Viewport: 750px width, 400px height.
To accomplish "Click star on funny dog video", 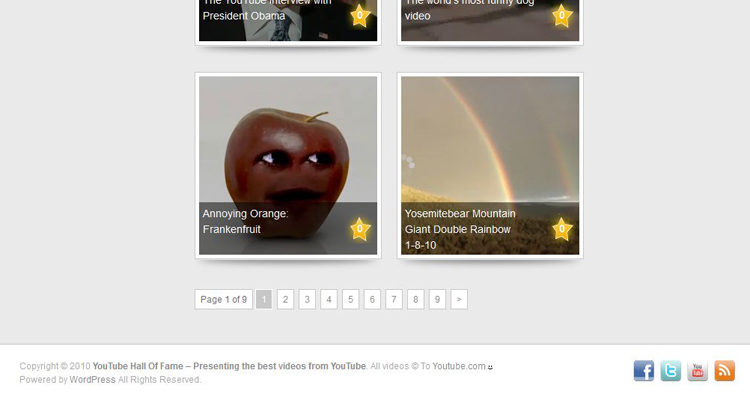I will coord(562,16).
